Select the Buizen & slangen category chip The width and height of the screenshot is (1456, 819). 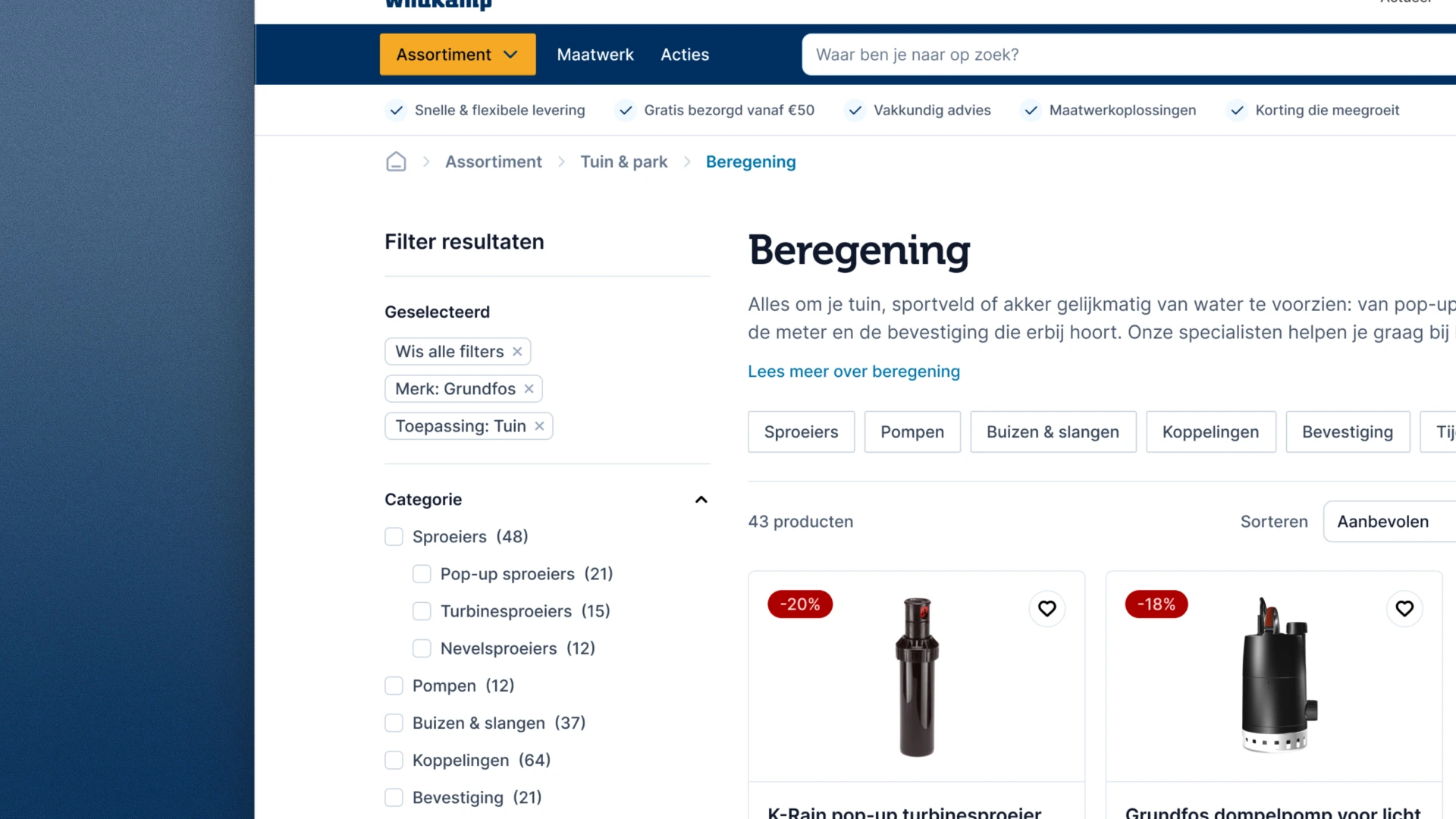click(1053, 432)
